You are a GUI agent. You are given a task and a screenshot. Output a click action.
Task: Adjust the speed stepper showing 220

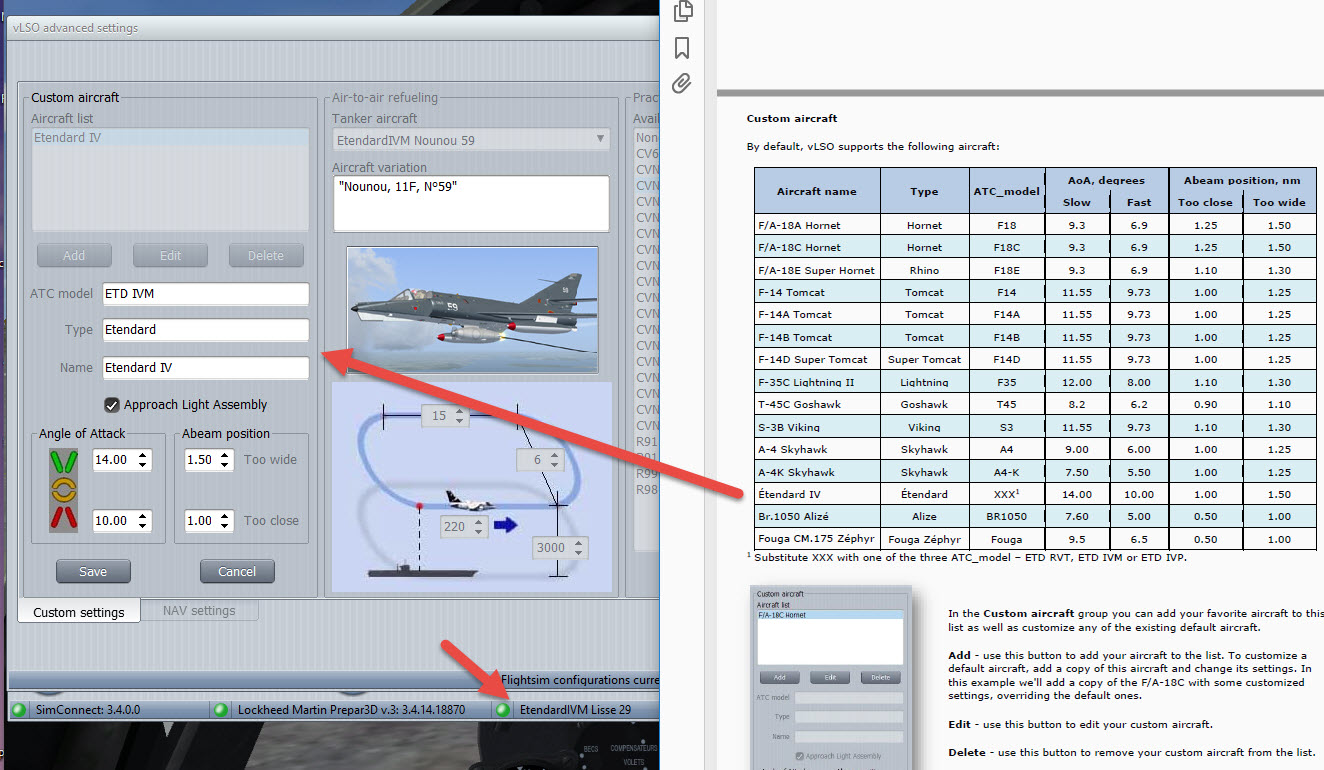463,527
